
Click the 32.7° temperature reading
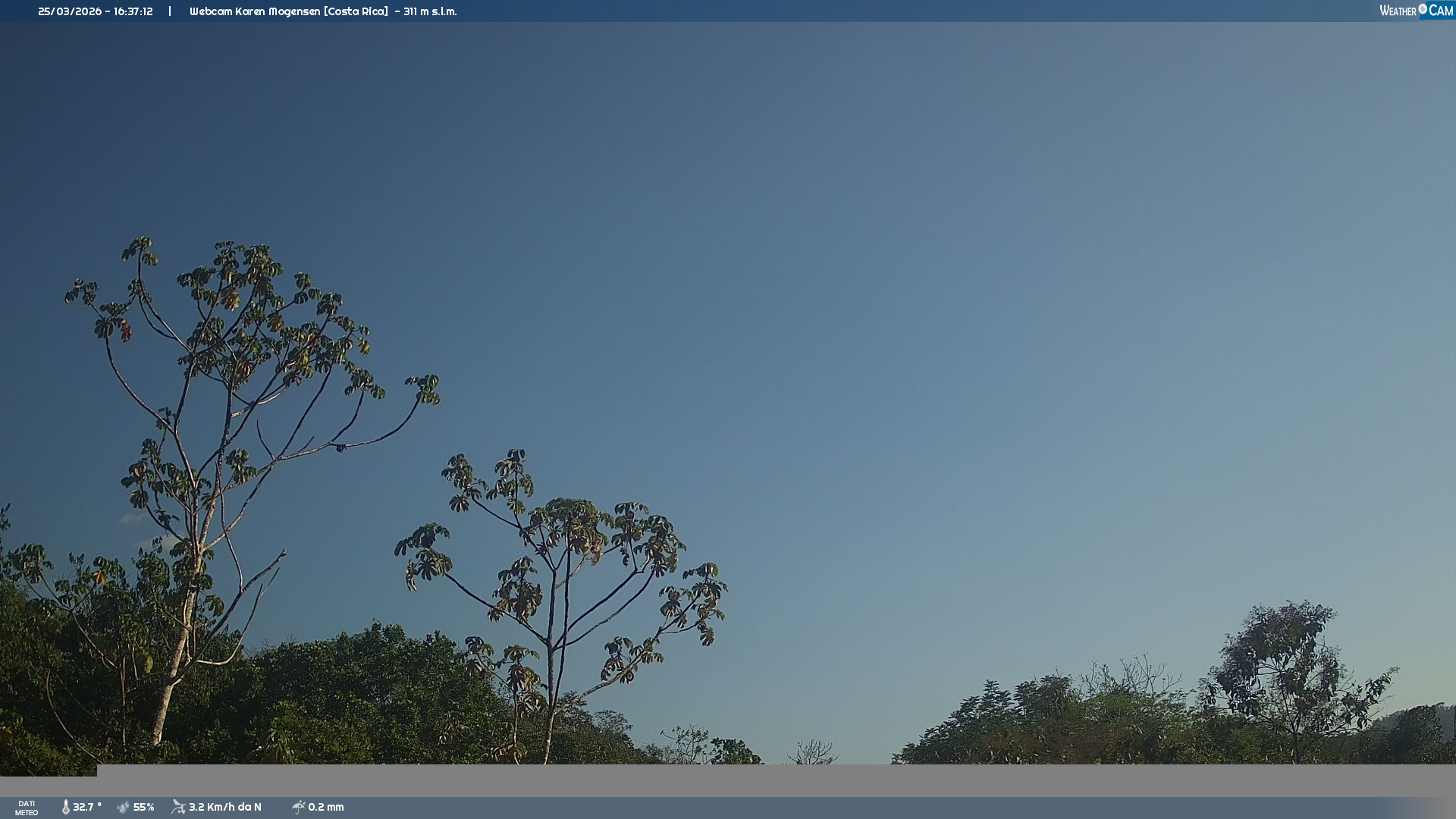pos(87,807)
